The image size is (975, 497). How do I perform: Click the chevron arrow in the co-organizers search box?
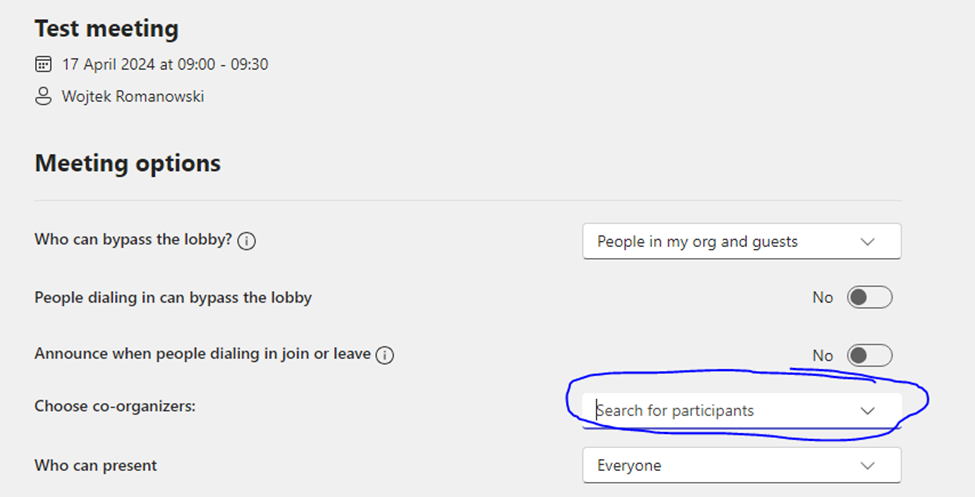[x=867, y=410]
